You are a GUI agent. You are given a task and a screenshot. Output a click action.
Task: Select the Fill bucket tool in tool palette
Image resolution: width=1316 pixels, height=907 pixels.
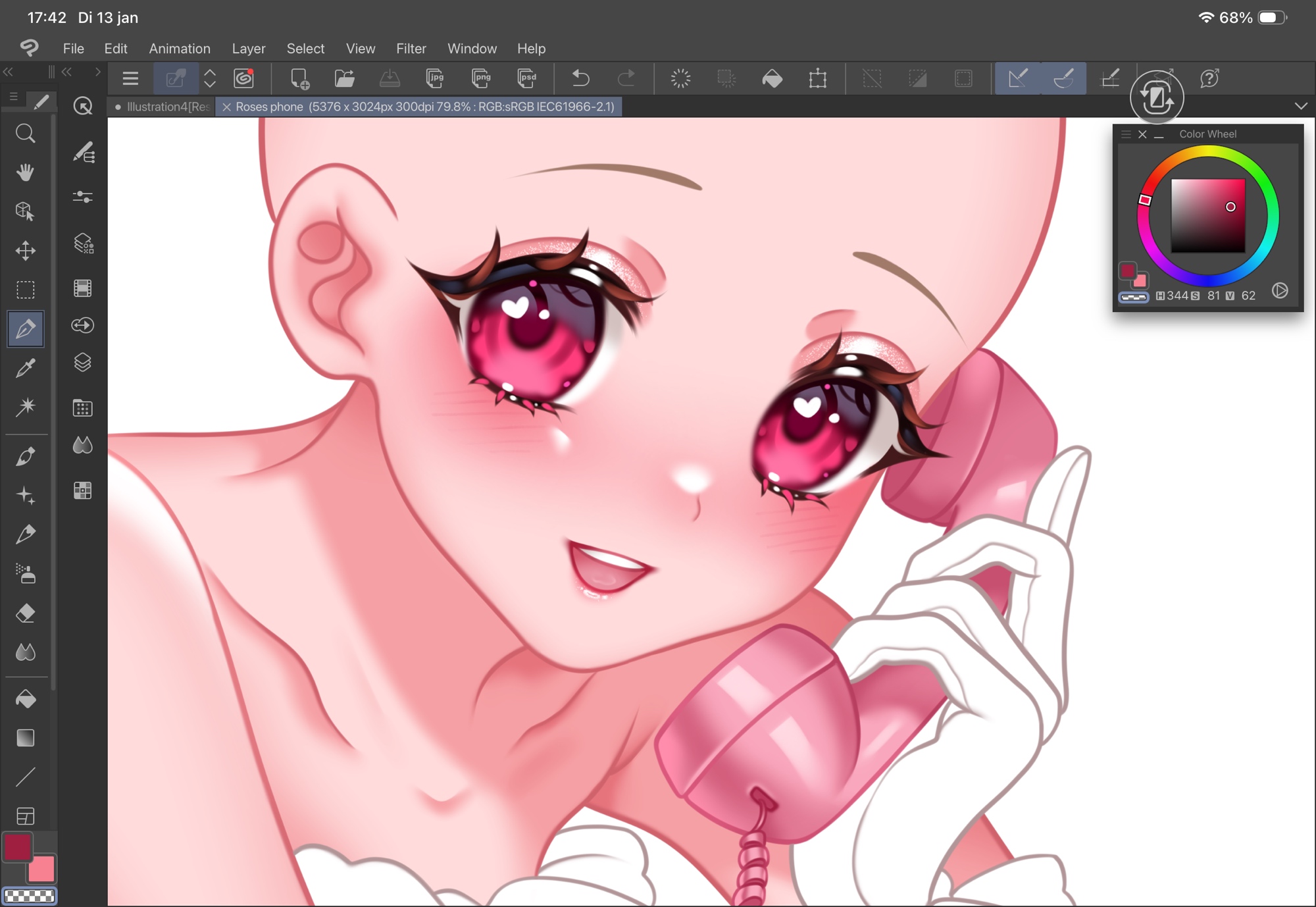(x=25, y=699)
